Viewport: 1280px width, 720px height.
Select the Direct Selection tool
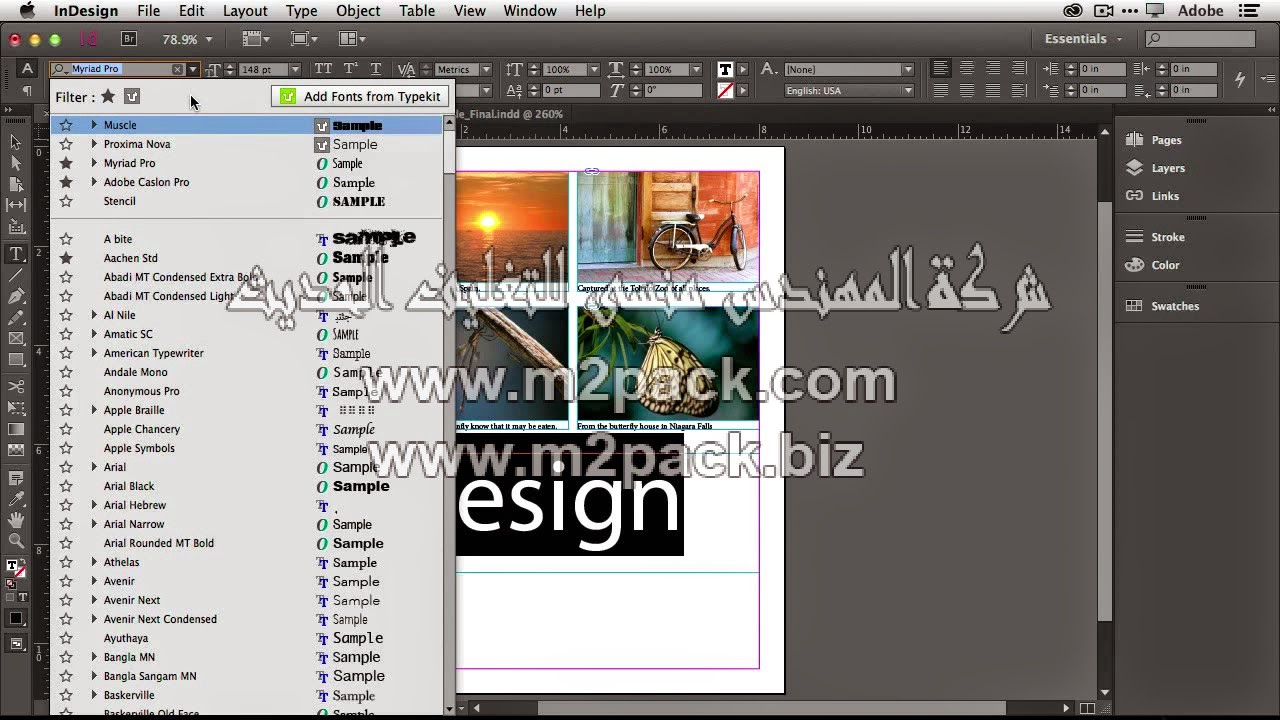point(16,163)
